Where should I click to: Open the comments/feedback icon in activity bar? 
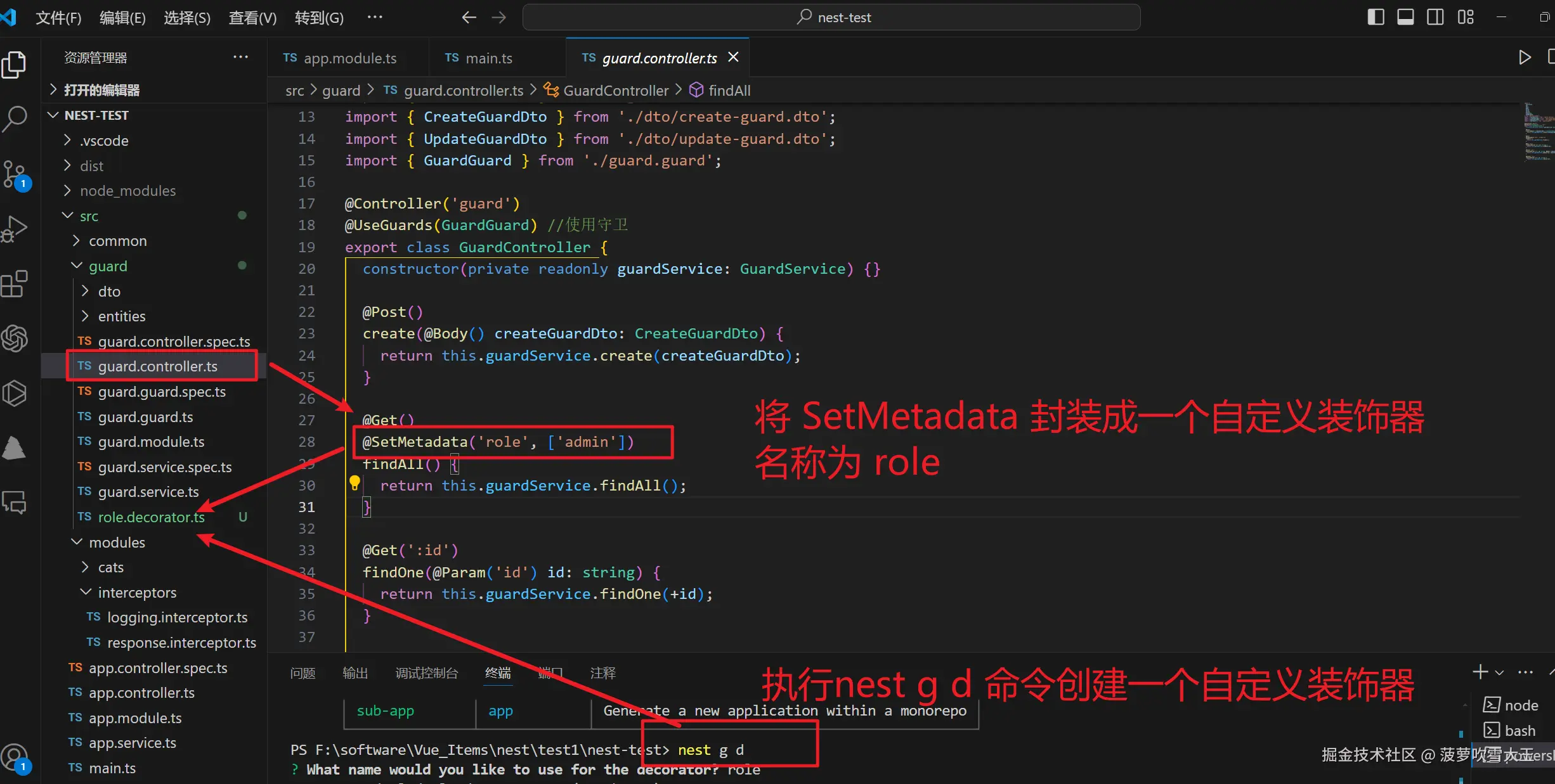tap(15, 503)
